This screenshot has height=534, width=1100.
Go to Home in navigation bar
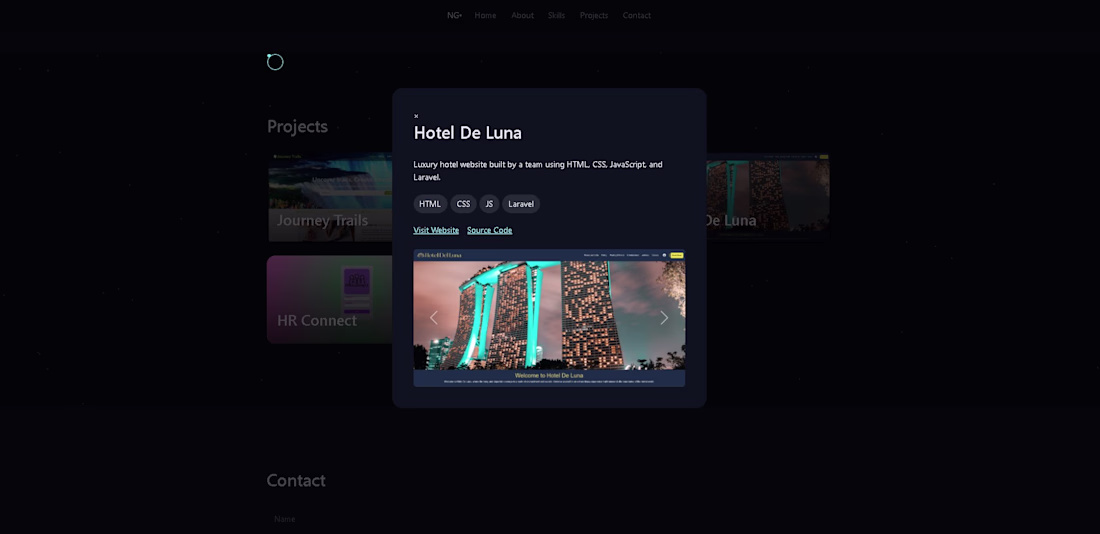coord(485,15)
